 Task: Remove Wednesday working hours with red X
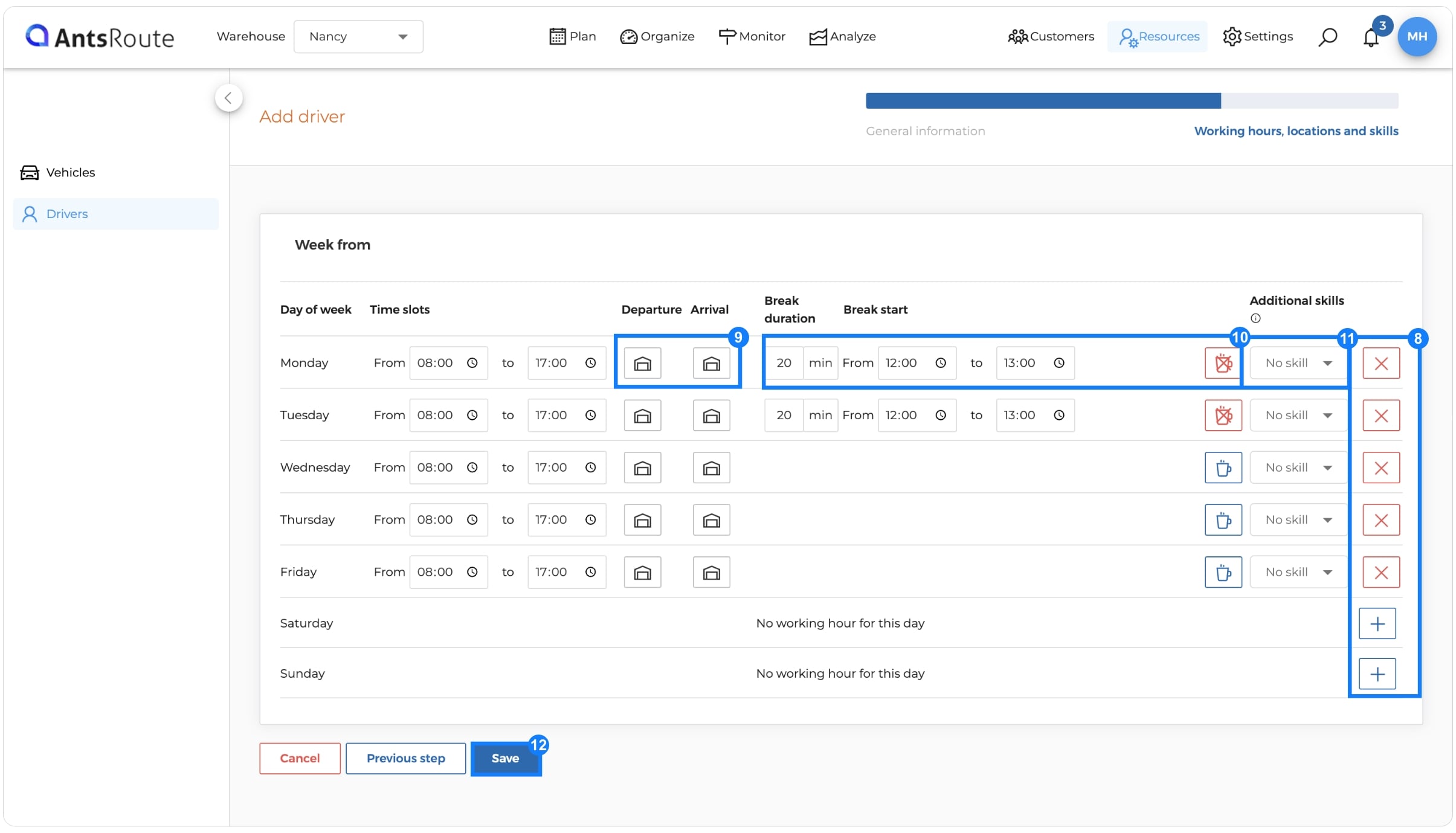pos(1381,468)
